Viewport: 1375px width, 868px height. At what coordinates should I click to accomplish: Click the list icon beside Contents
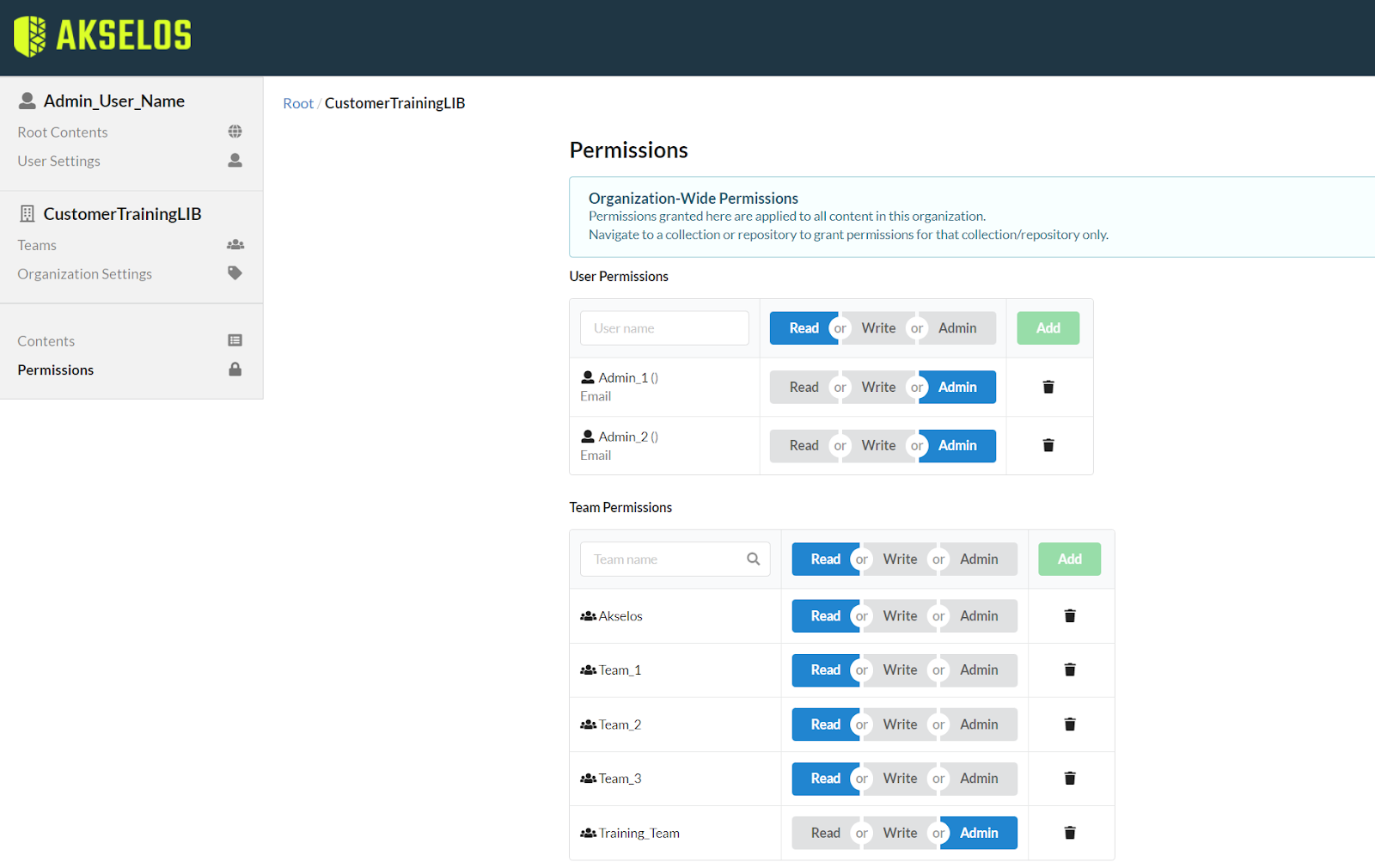[x=235, y=339]
